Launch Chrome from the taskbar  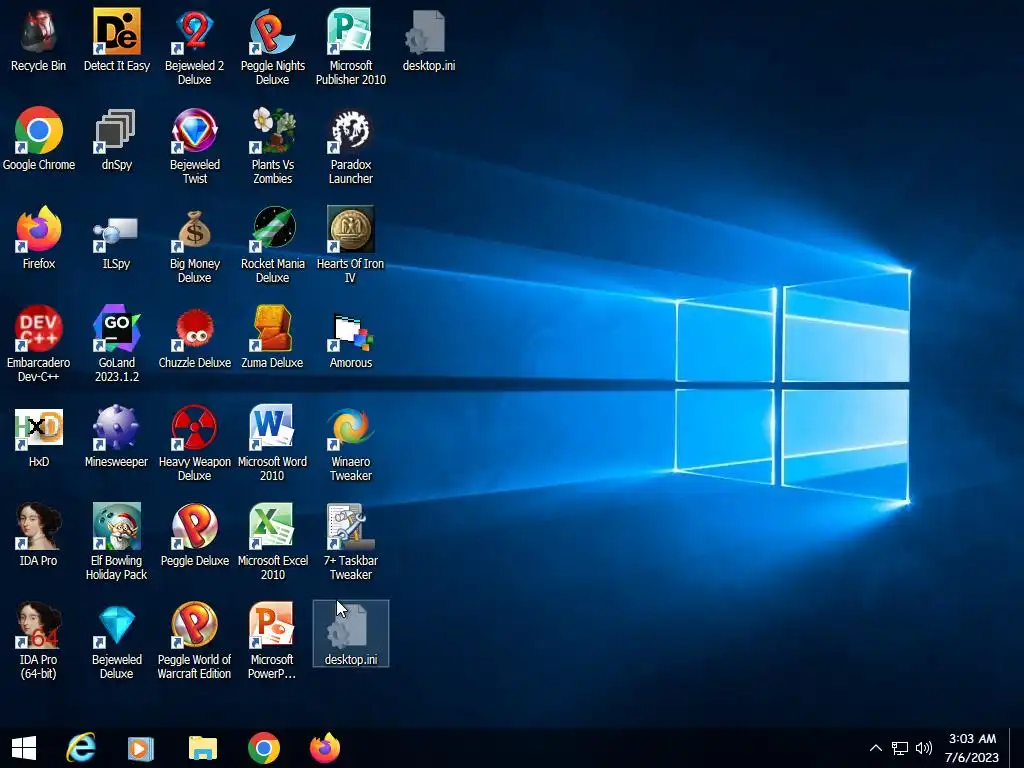pos(264,748)
